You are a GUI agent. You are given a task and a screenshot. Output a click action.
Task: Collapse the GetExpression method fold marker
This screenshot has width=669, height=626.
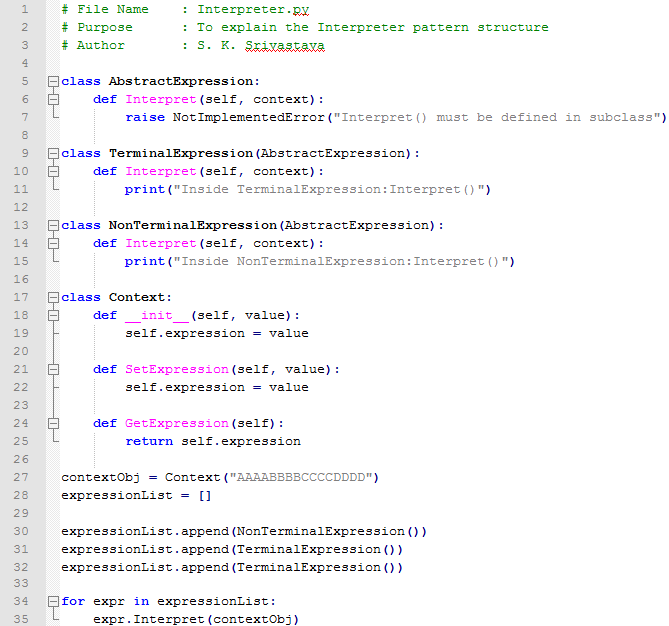tap(53, 423)
